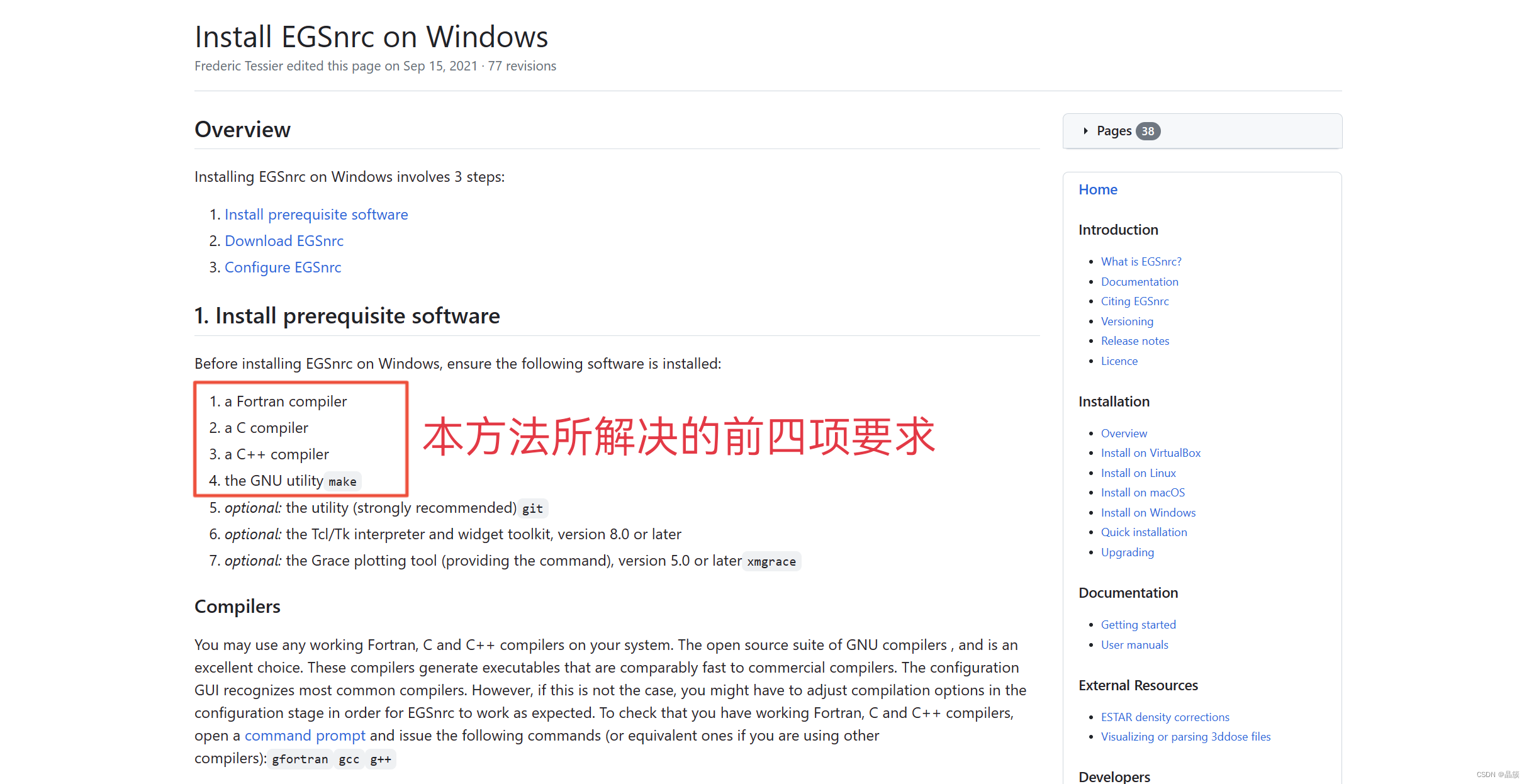Screen dimensions: 1529x784
Task: Click the "Install prerequisite software" step link
Action: pyautogui.click(x=316, y=215)
